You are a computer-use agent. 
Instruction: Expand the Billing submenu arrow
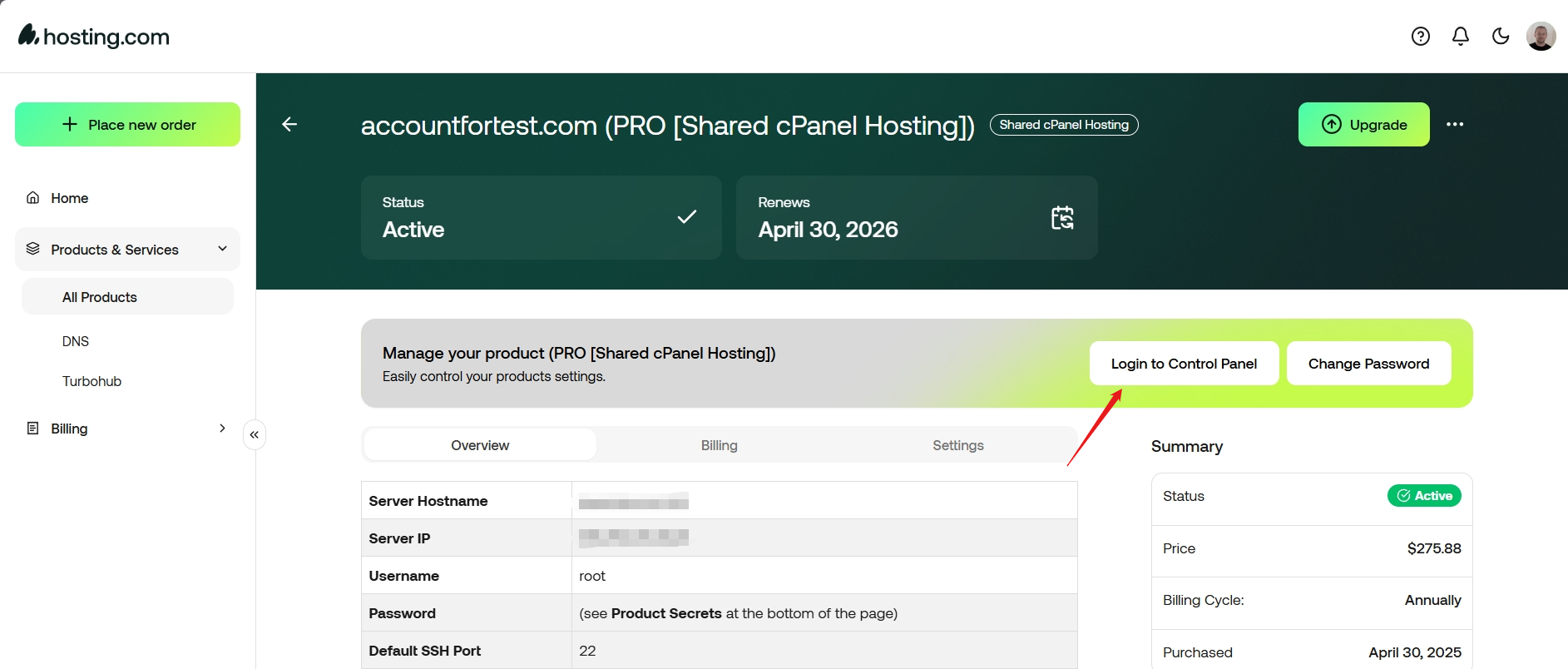(222, 429)
